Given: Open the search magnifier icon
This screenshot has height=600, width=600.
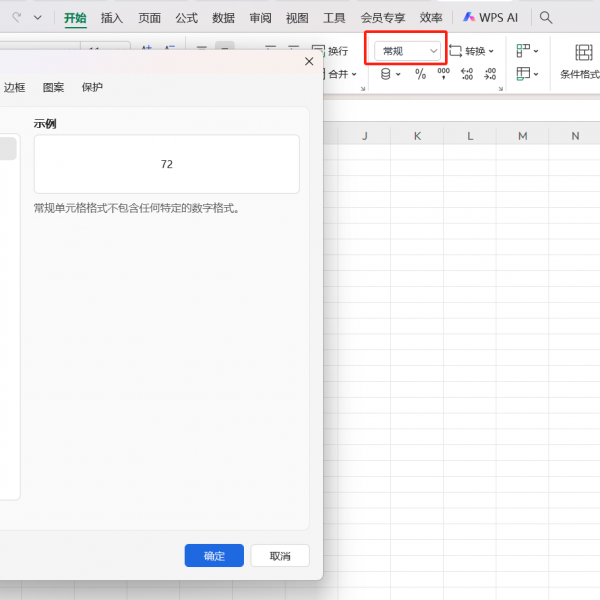Looking at the screenshot, I should 546,17.
